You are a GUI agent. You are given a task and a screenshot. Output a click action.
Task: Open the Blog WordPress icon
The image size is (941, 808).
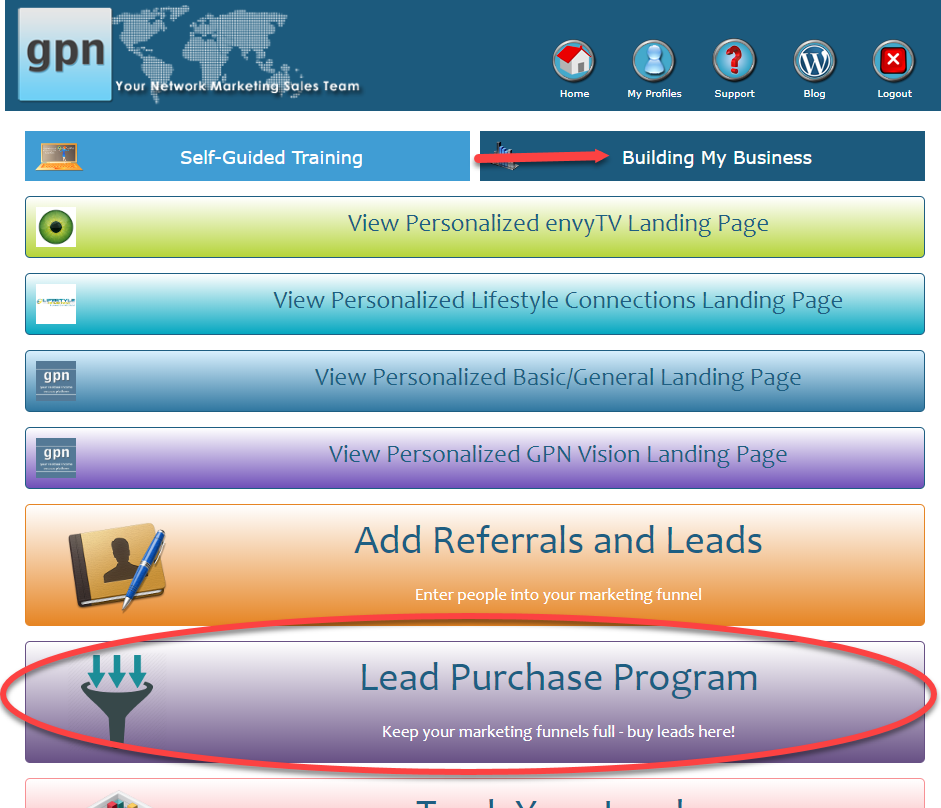tap(814, 61)
